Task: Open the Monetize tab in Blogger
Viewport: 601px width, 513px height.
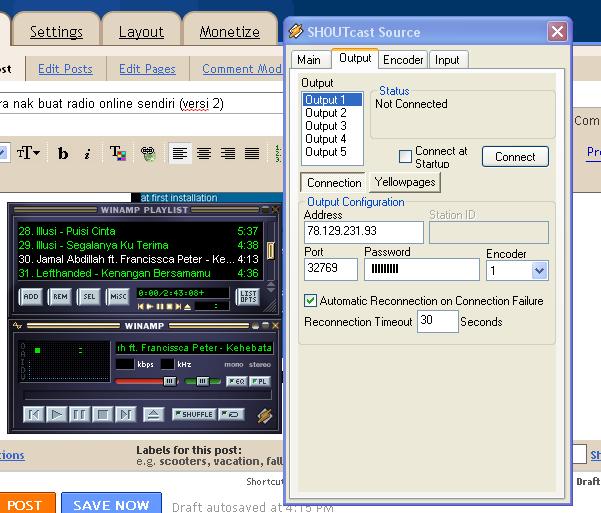Action: [230, 32]
